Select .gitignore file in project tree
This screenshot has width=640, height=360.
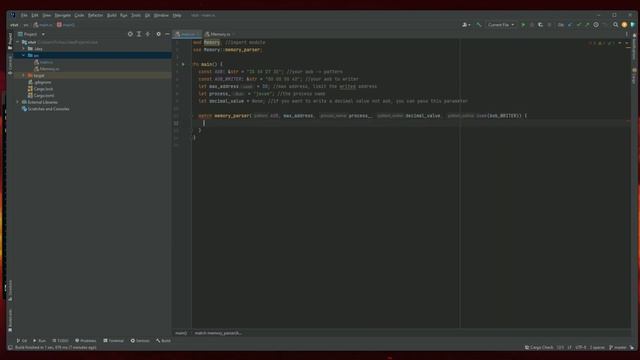click(x=40, y=82)
